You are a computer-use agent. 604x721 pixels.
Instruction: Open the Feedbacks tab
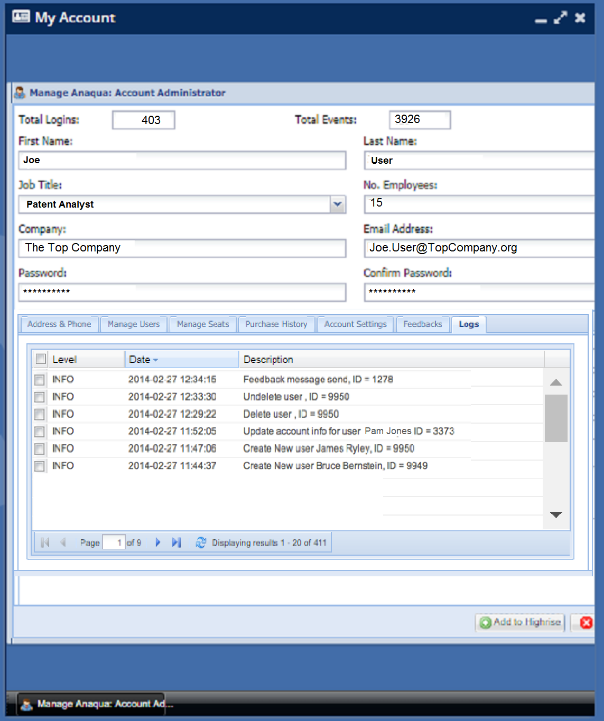tap(422, 324)
